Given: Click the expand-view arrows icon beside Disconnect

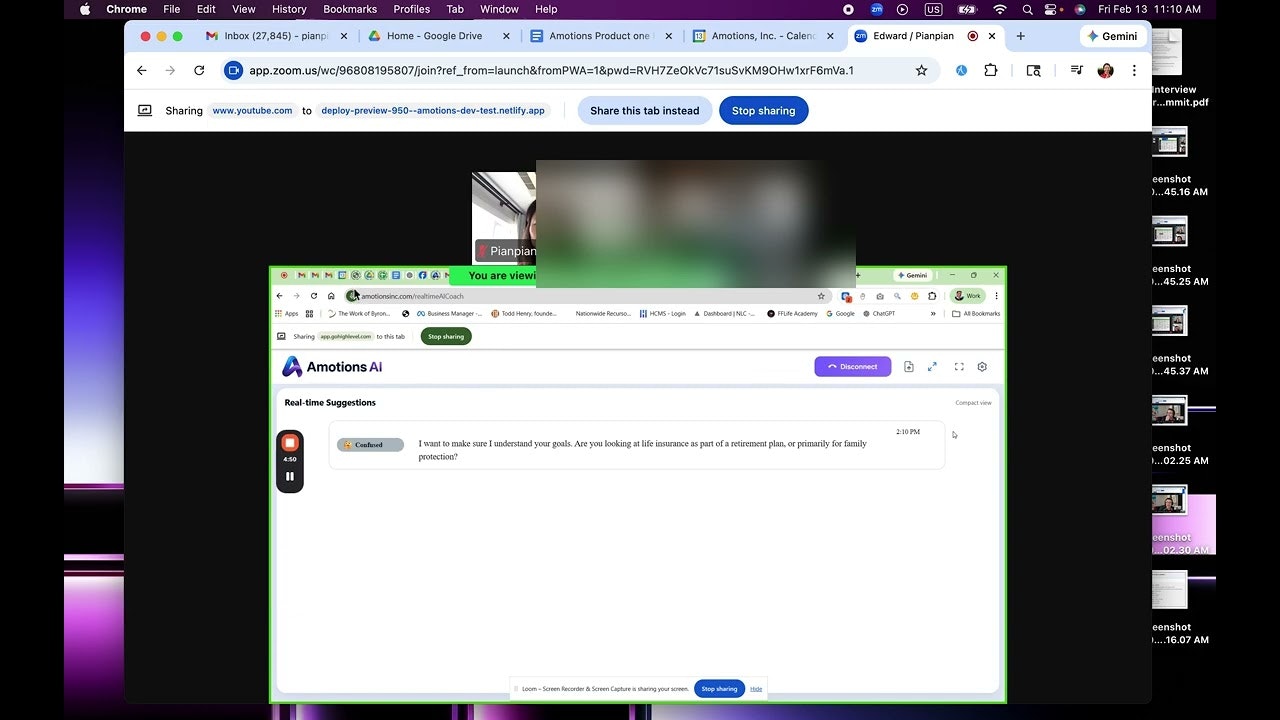Looking at the screenshot, I should 932,366.
